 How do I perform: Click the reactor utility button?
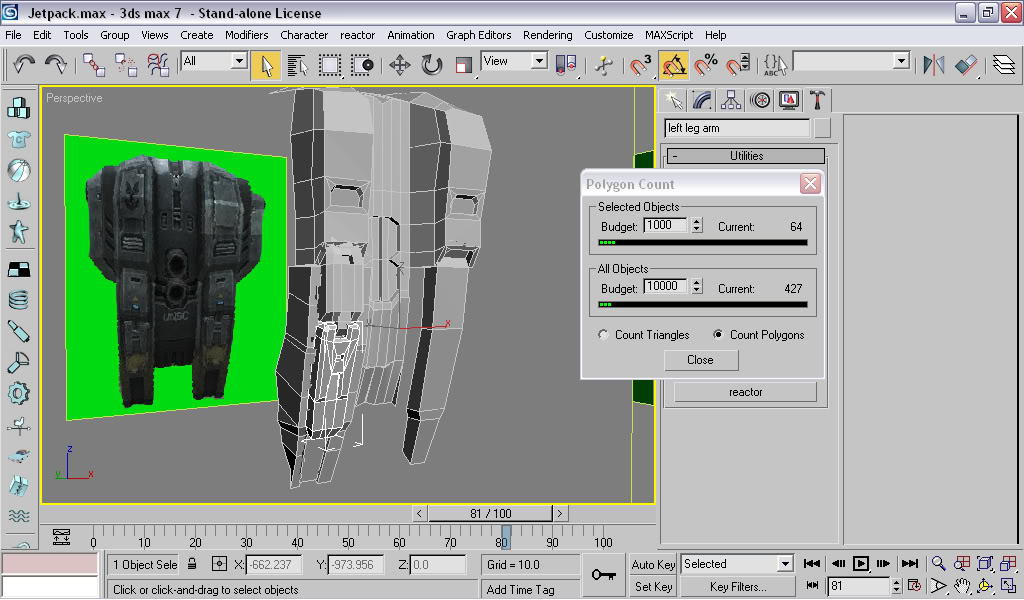click(745, 392)
